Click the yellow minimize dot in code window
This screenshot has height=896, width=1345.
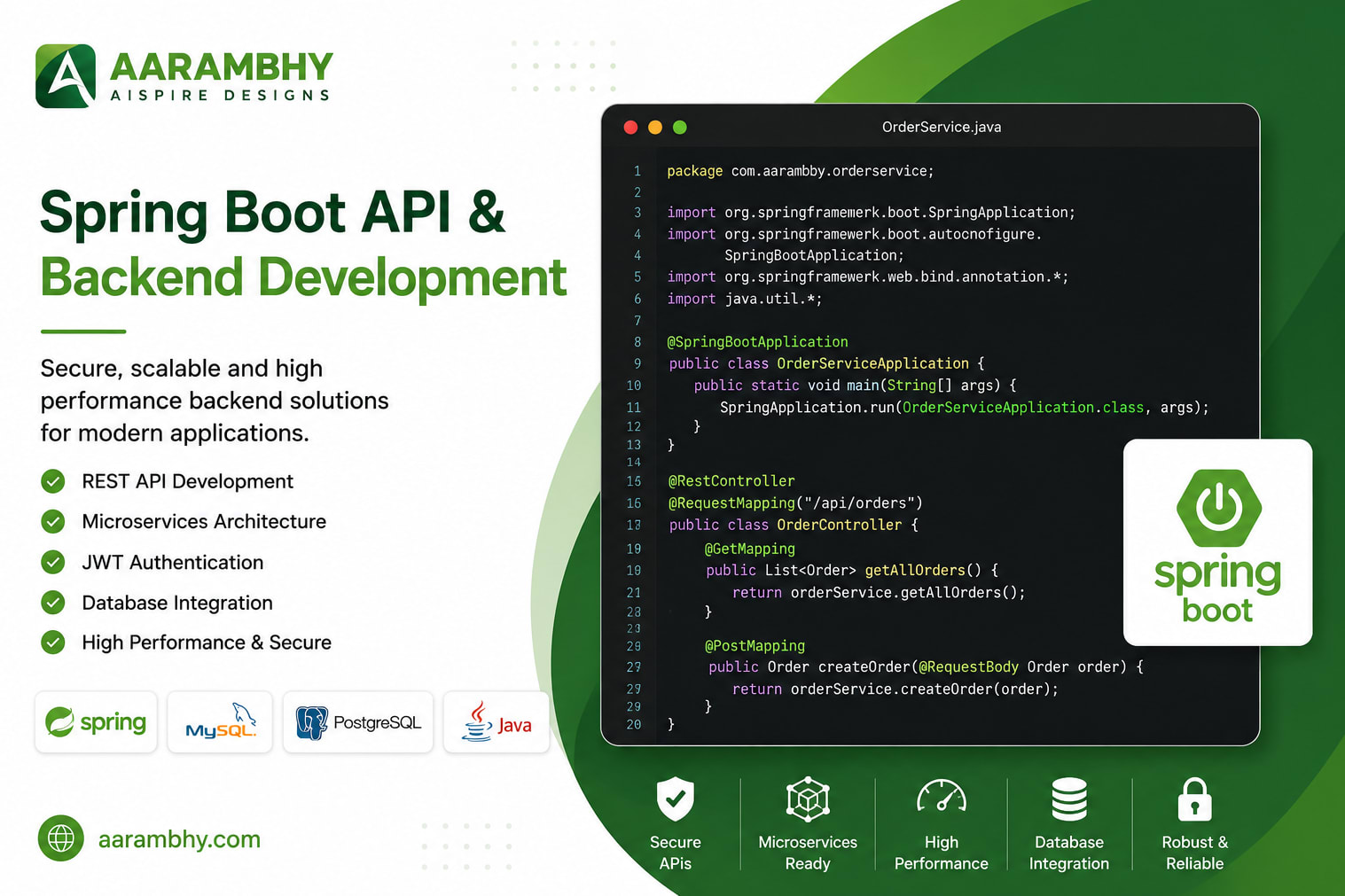tap(655, 128)
